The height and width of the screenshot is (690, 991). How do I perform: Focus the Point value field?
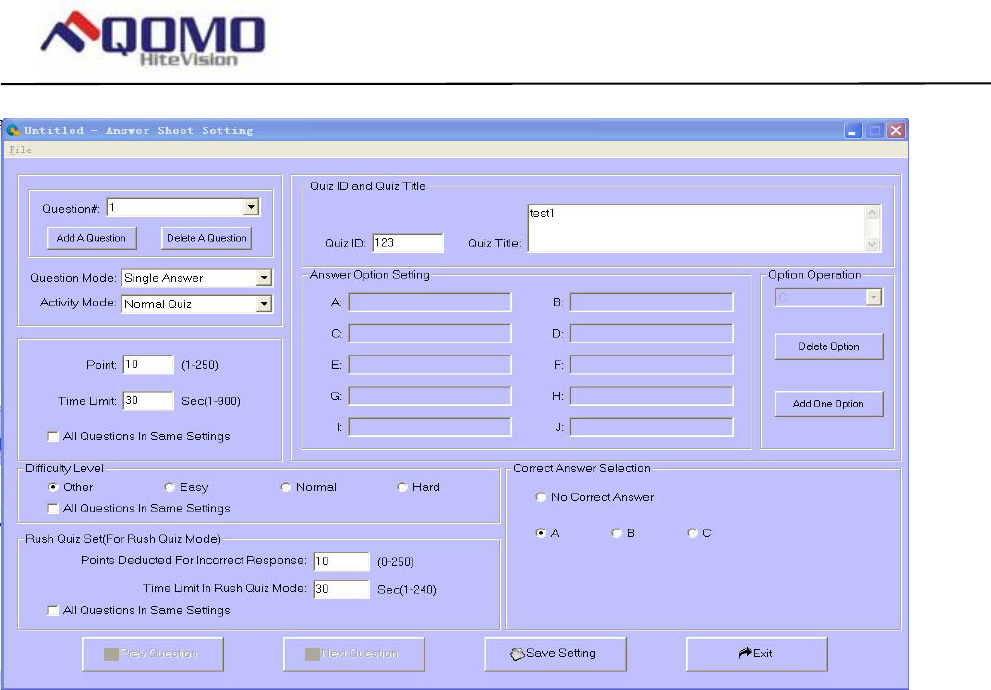click(148, 365)
